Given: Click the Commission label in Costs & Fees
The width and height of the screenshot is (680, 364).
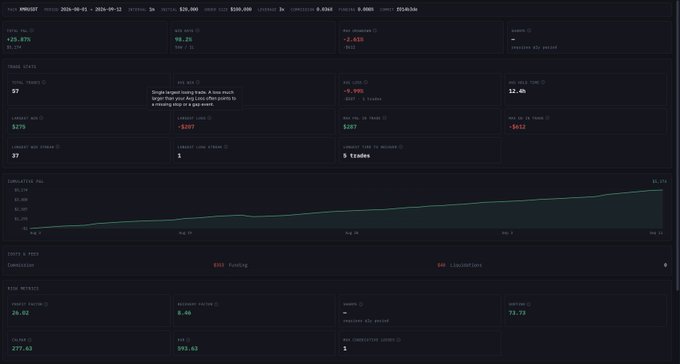Looking at the screenshot, I should (x=21, y=265).
